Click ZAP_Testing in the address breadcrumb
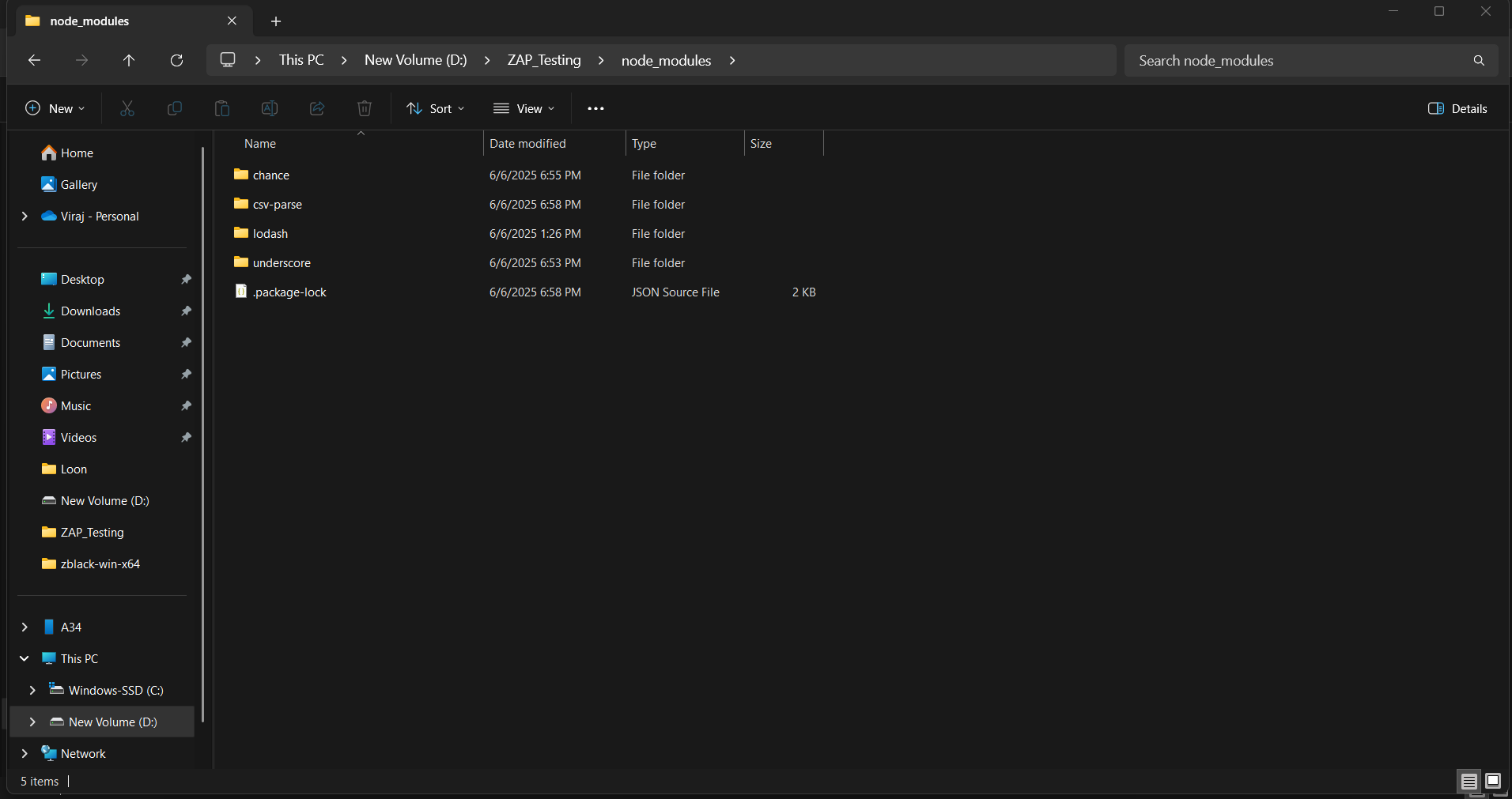Image resolution: width=1512 pixels, height=799 pixels. 544,60
